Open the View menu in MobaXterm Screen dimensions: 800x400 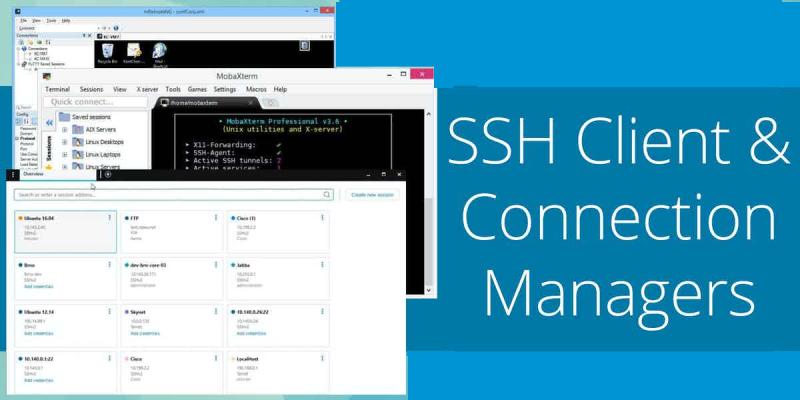tap(120, 89)
